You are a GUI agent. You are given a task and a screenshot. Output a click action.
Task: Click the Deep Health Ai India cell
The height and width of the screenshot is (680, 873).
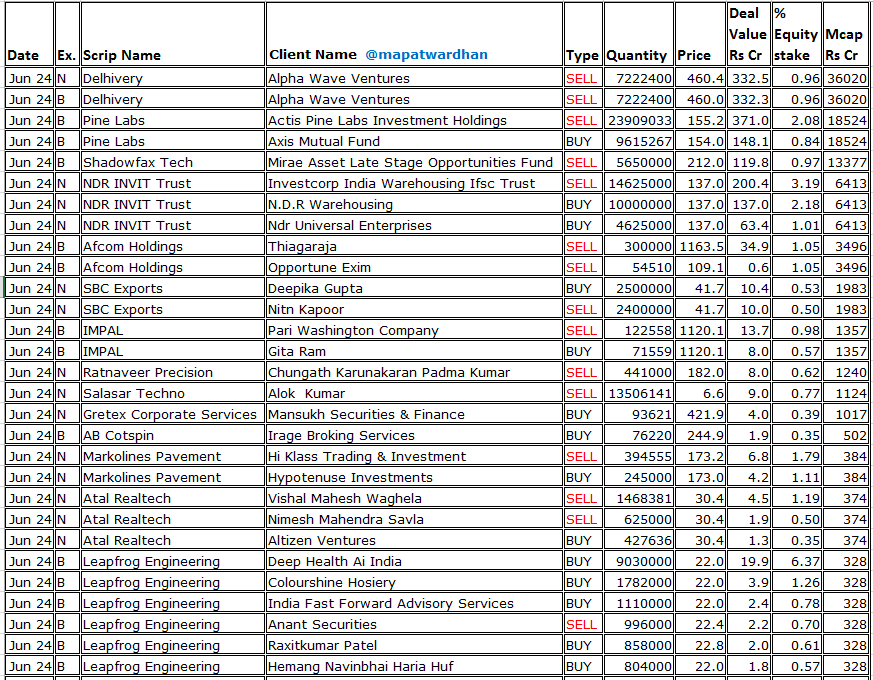[414, 561]
